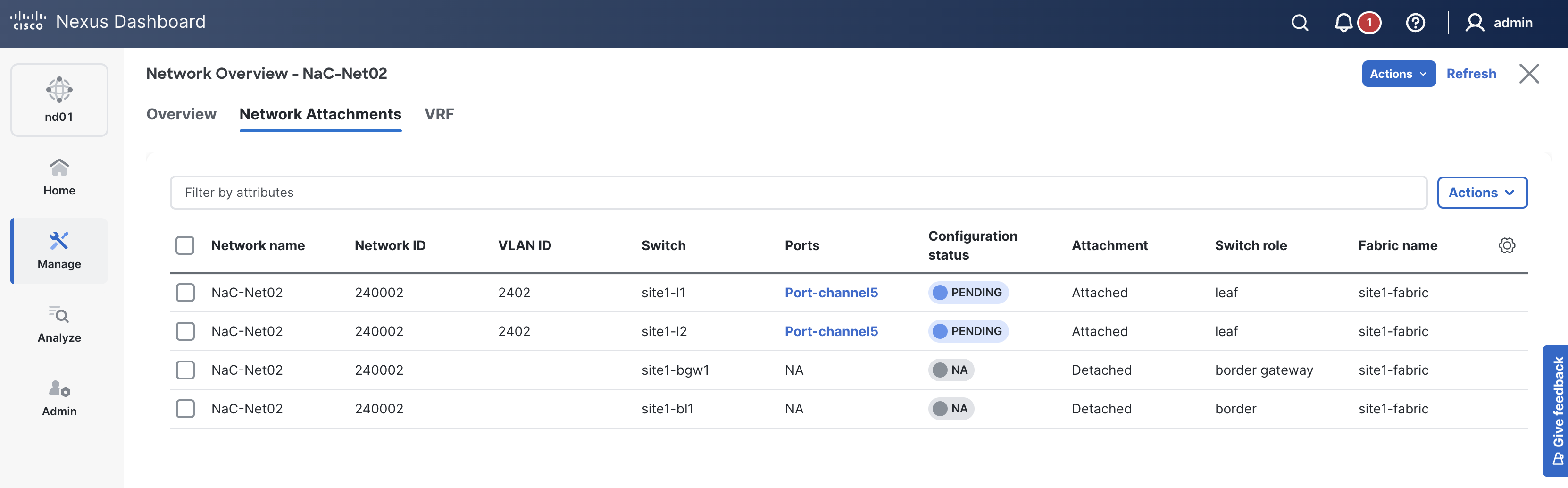Open the admin user profile icon
Viewport: 1568px width, 488px height.
click(1474, 23)
